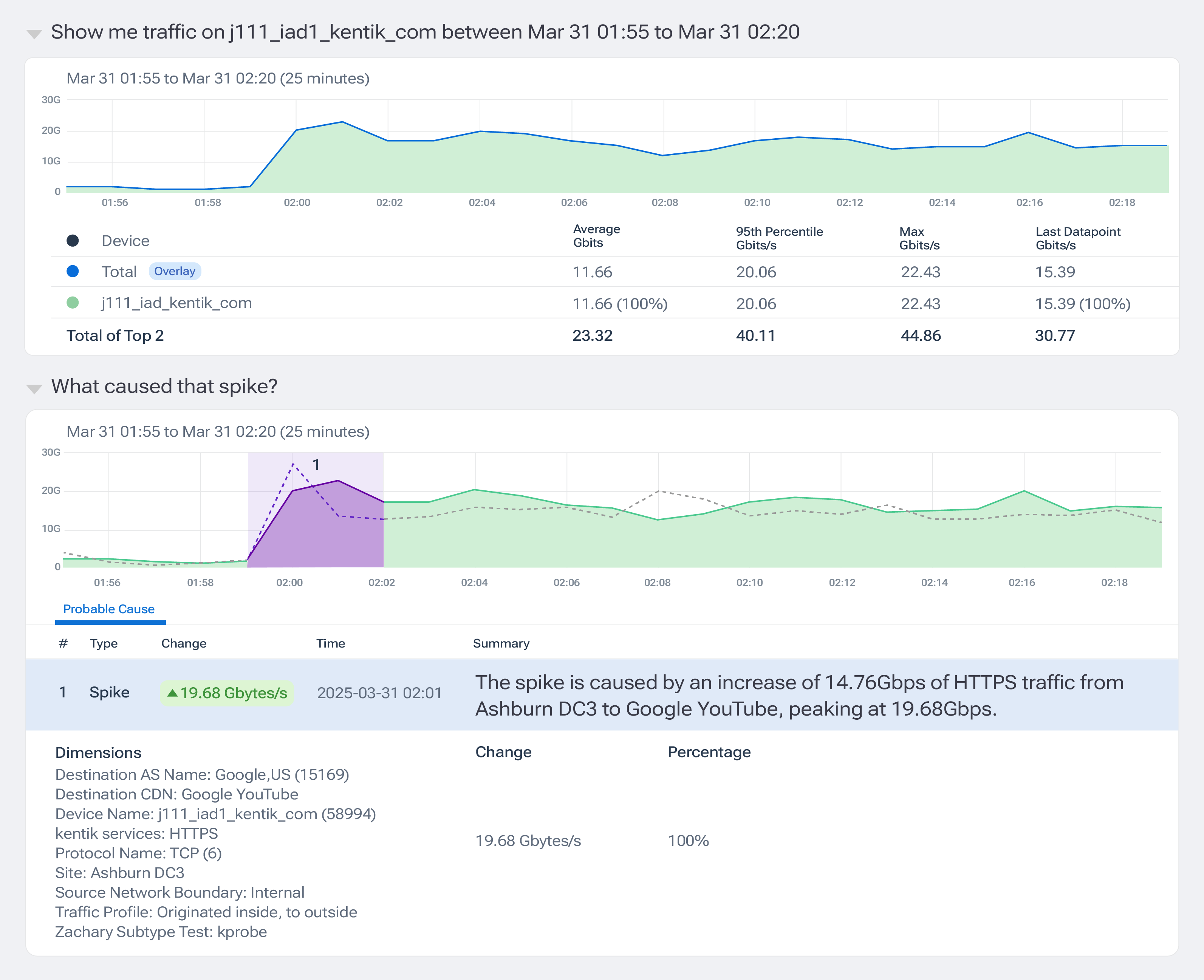The image size is (1204, 980).
Task: Click the green 19.68 Gbytes/s change badge
Action: [227, 693]
